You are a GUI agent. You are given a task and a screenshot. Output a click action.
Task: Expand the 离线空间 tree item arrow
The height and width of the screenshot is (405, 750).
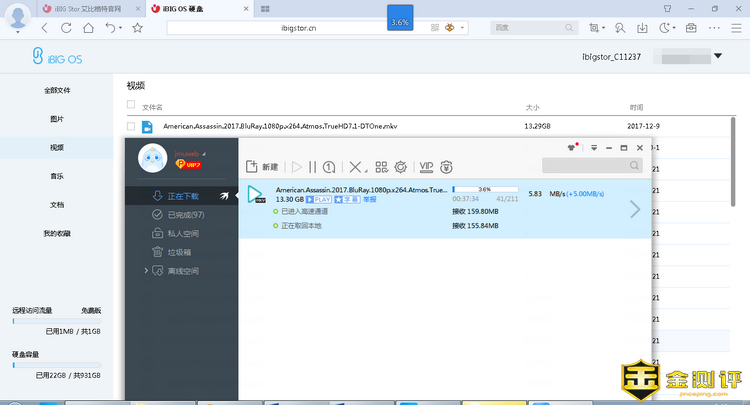(146, 271)
